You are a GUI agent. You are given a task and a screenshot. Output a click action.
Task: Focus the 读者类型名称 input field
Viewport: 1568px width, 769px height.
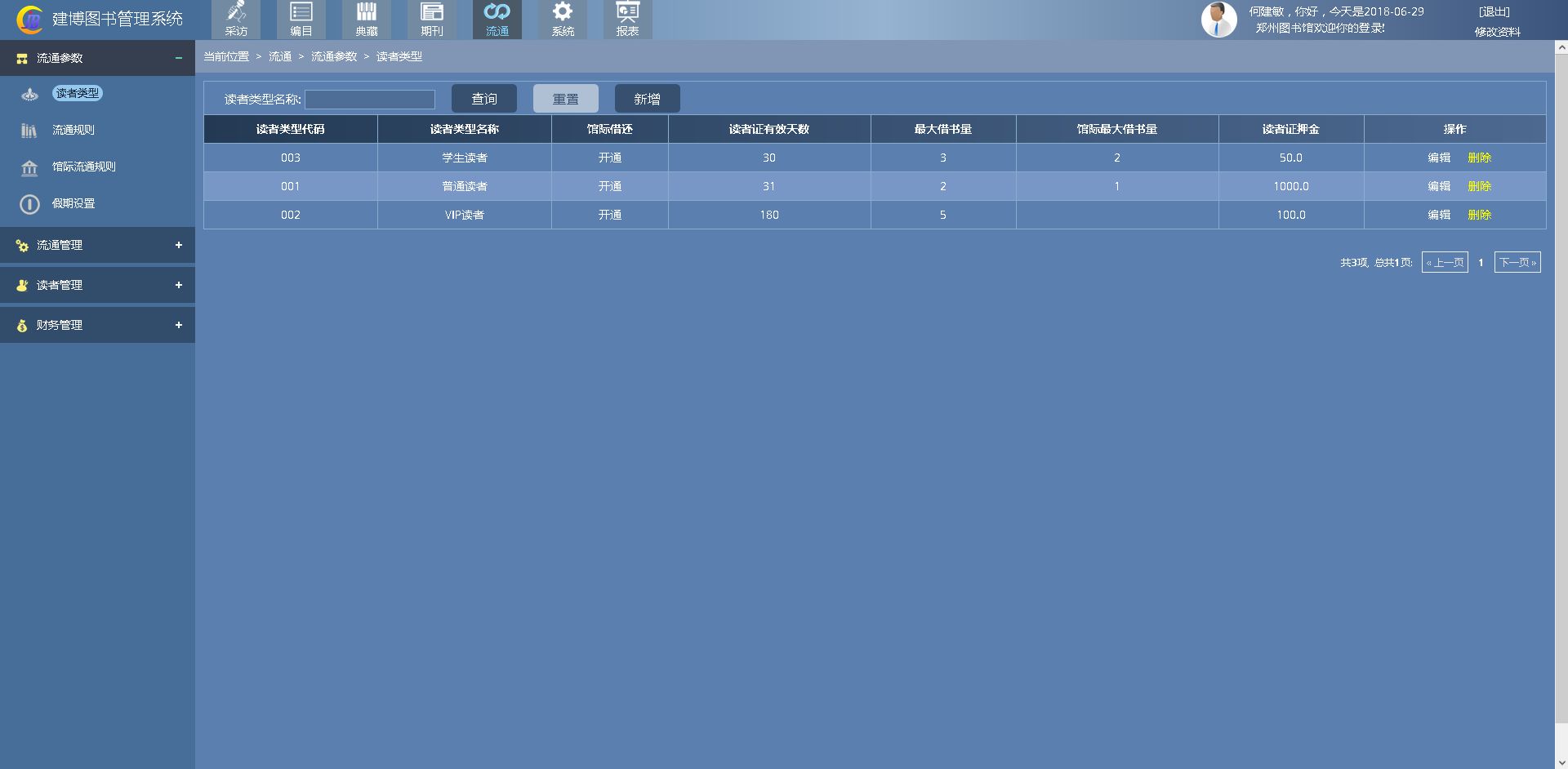pos(370,100)
